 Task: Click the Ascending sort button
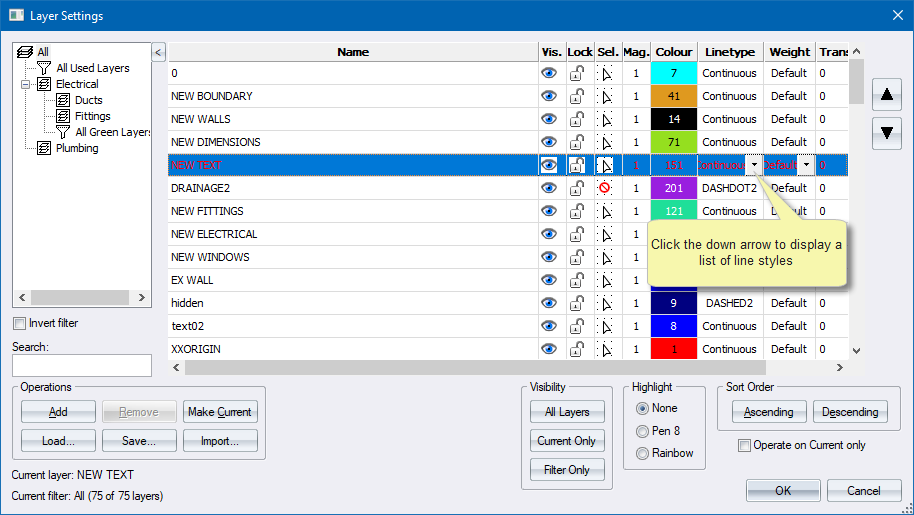pyautogui.click(x=768, y=412)
